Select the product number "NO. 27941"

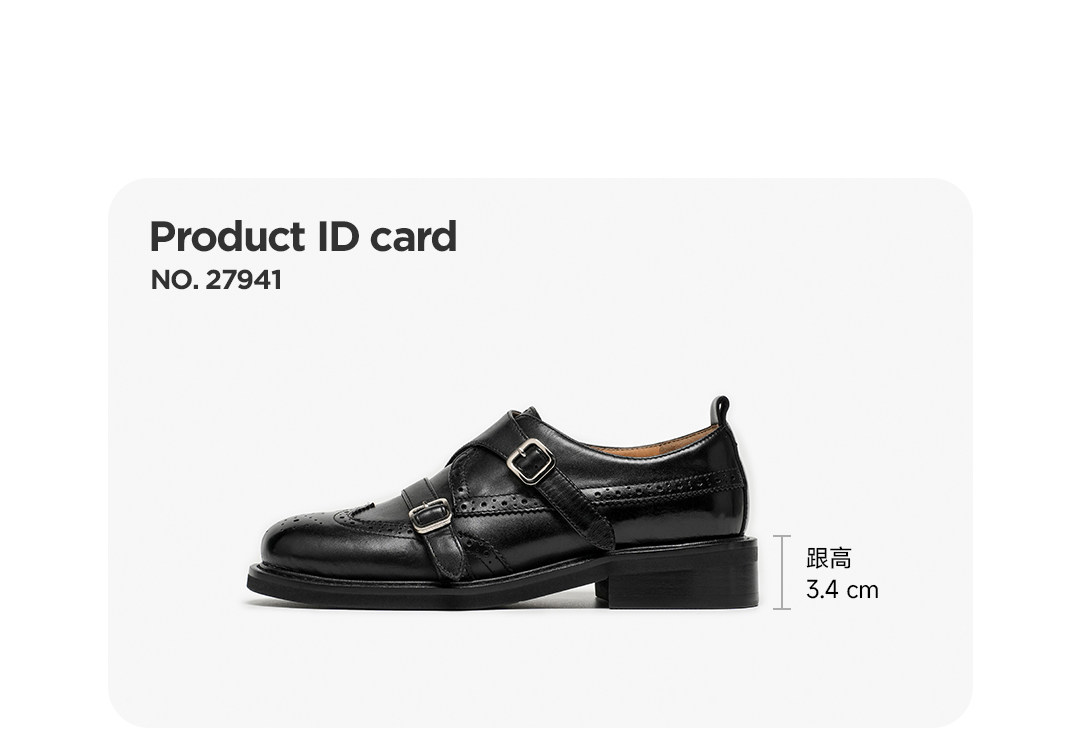point(216,280)
